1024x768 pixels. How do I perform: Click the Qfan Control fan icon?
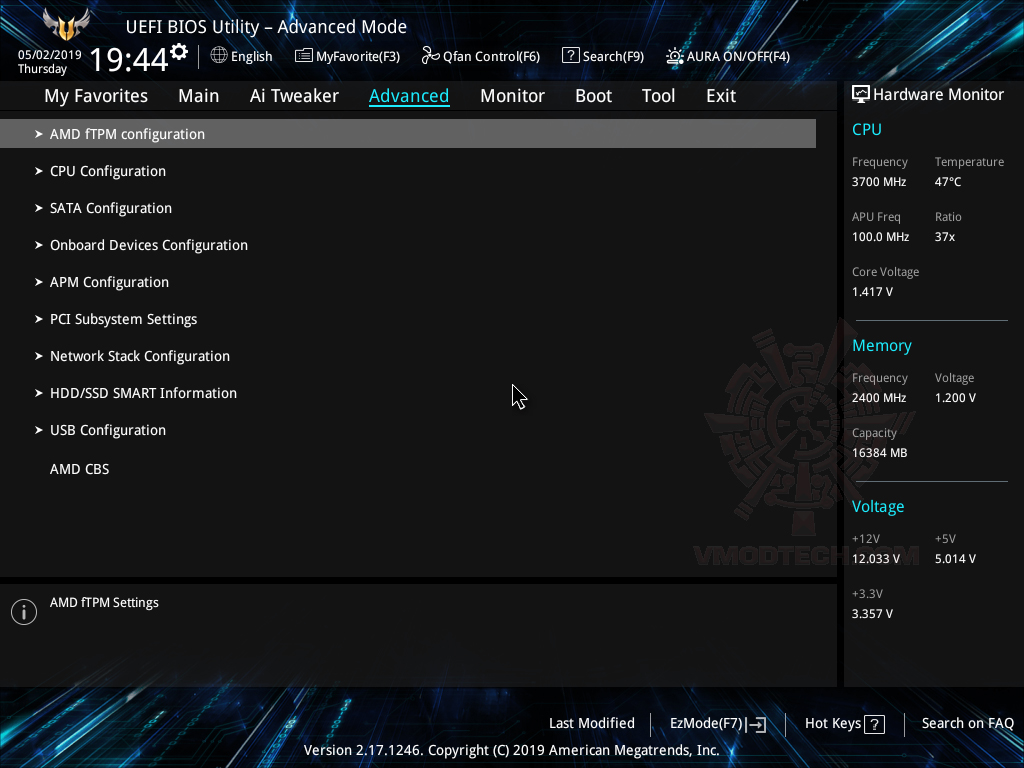click(x=430, y=56)
